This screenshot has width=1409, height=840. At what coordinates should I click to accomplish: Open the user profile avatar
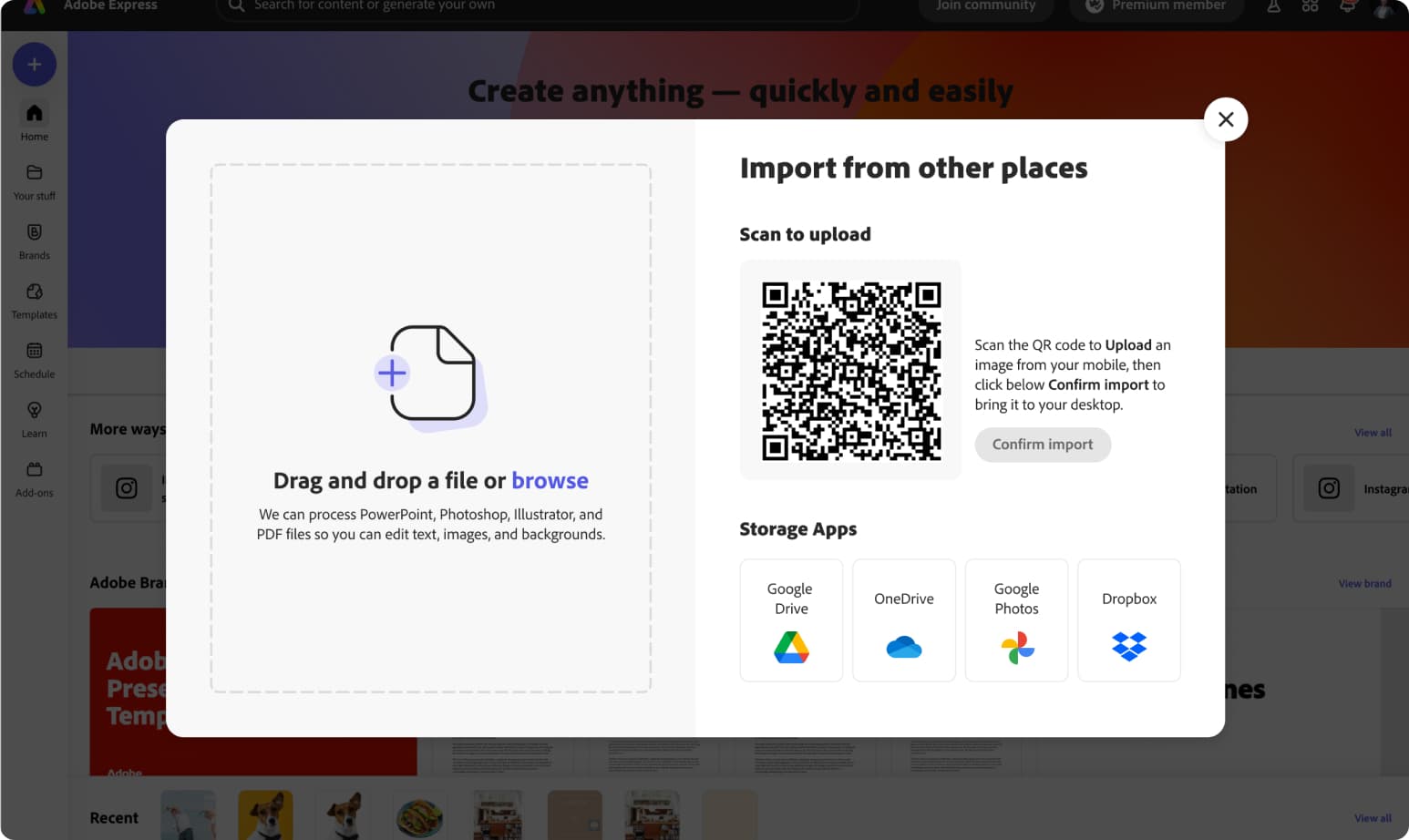(x=1385, y=7)
